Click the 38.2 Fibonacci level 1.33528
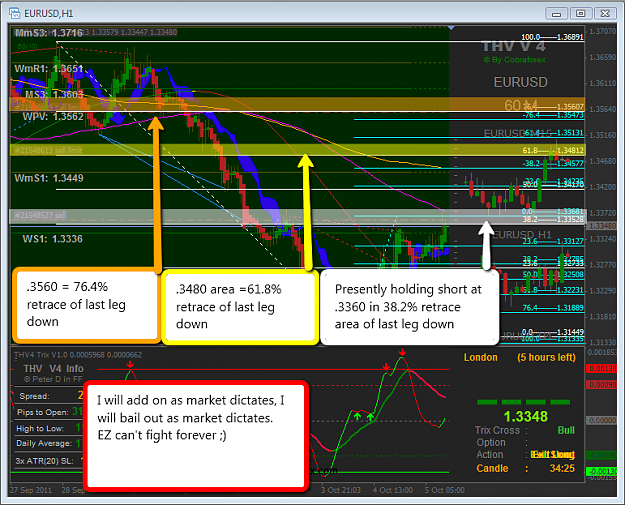 click(553, 219)
